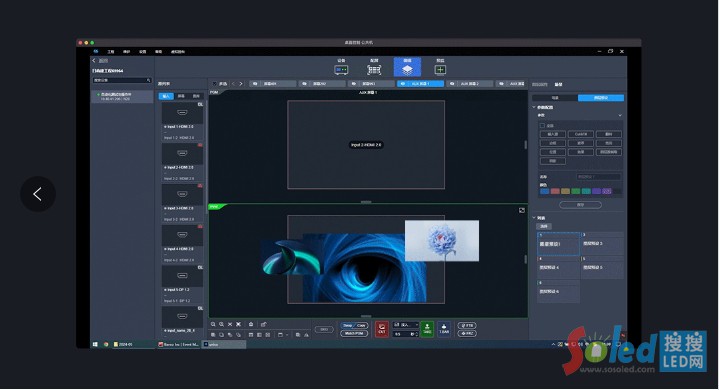
Task: Toggle the select-all checkbox in the preset parameters
Action: click(542, 125)
